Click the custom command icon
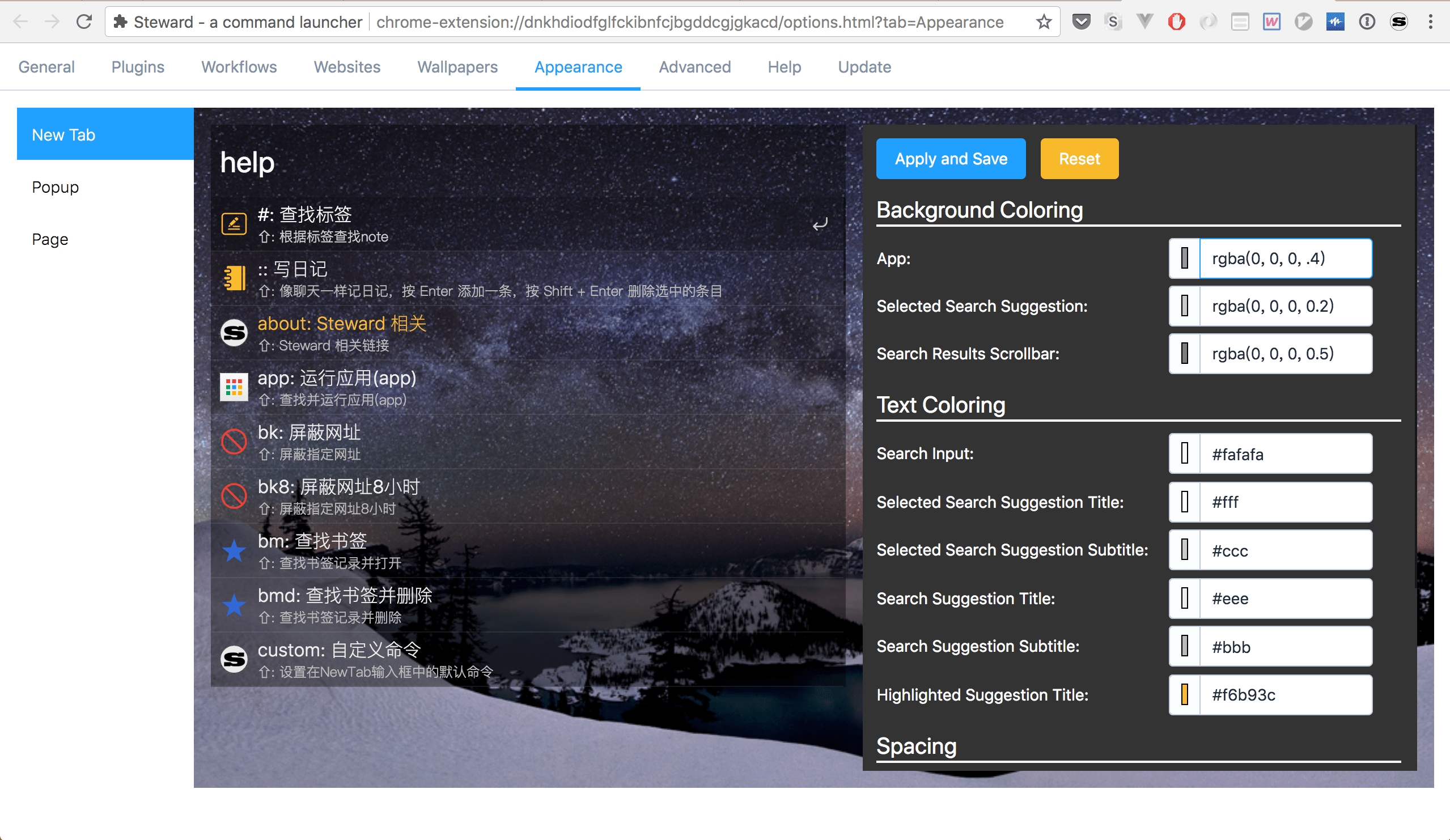 pos(233,657)
